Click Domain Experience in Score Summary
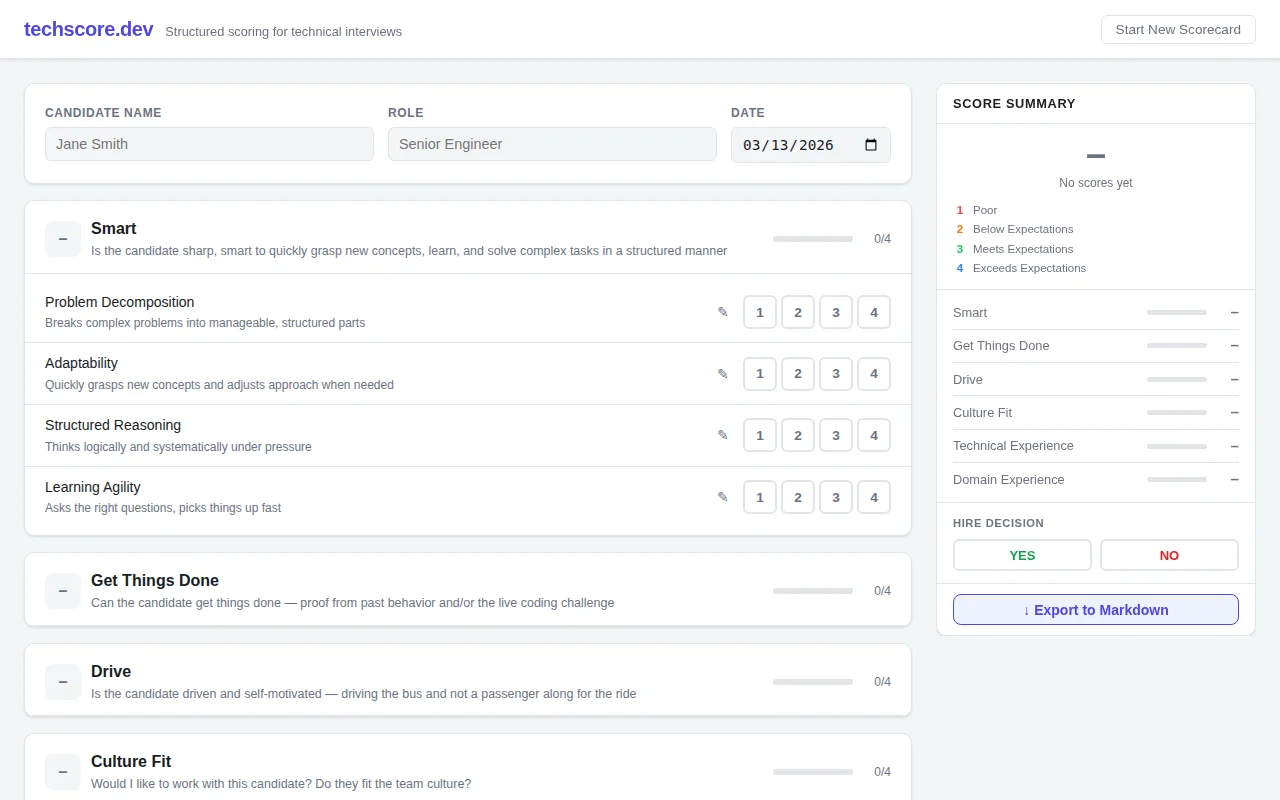This screenshot has height=800, width=1280. point(1096,480)
